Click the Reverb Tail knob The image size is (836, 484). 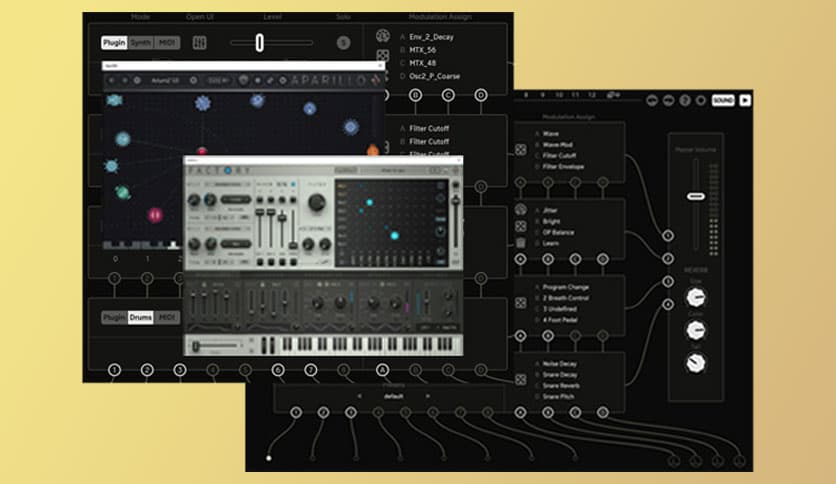pyautogui.click(x=696, y=364)
